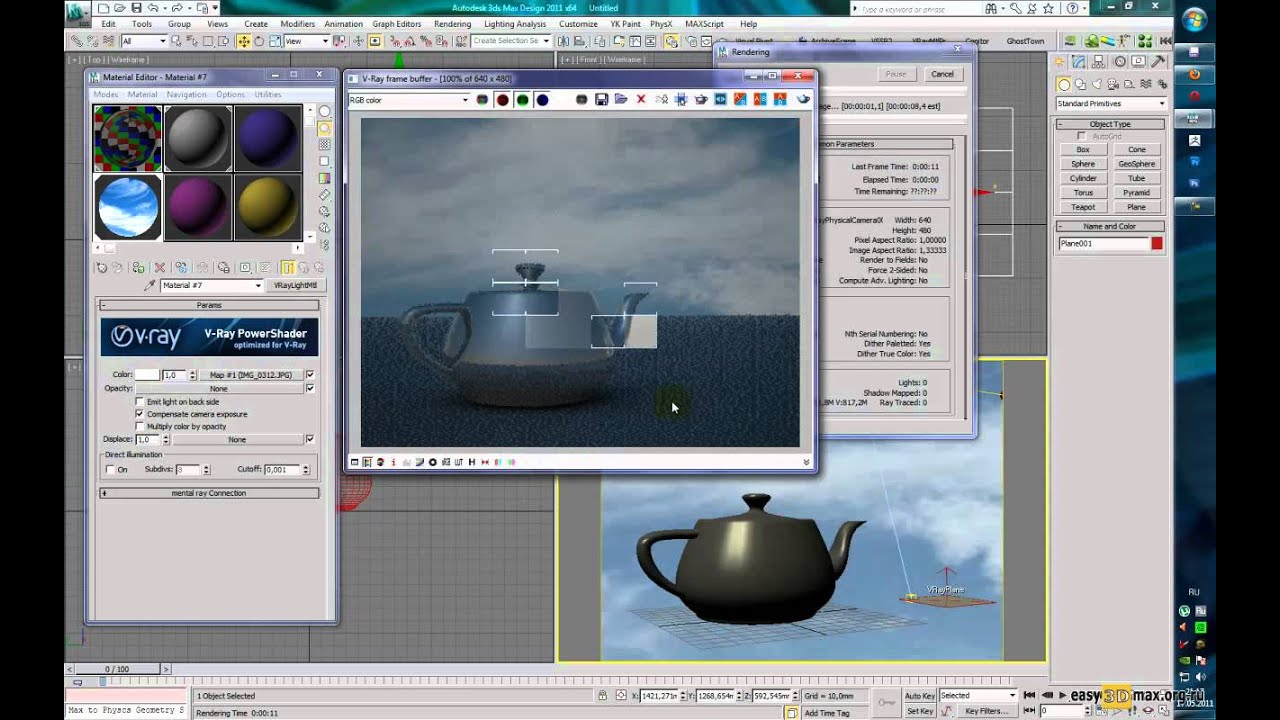1280x720 pixels.
Task: Select the sky material sample sphere
Action: pyautogui.click(x=128, y=207)
